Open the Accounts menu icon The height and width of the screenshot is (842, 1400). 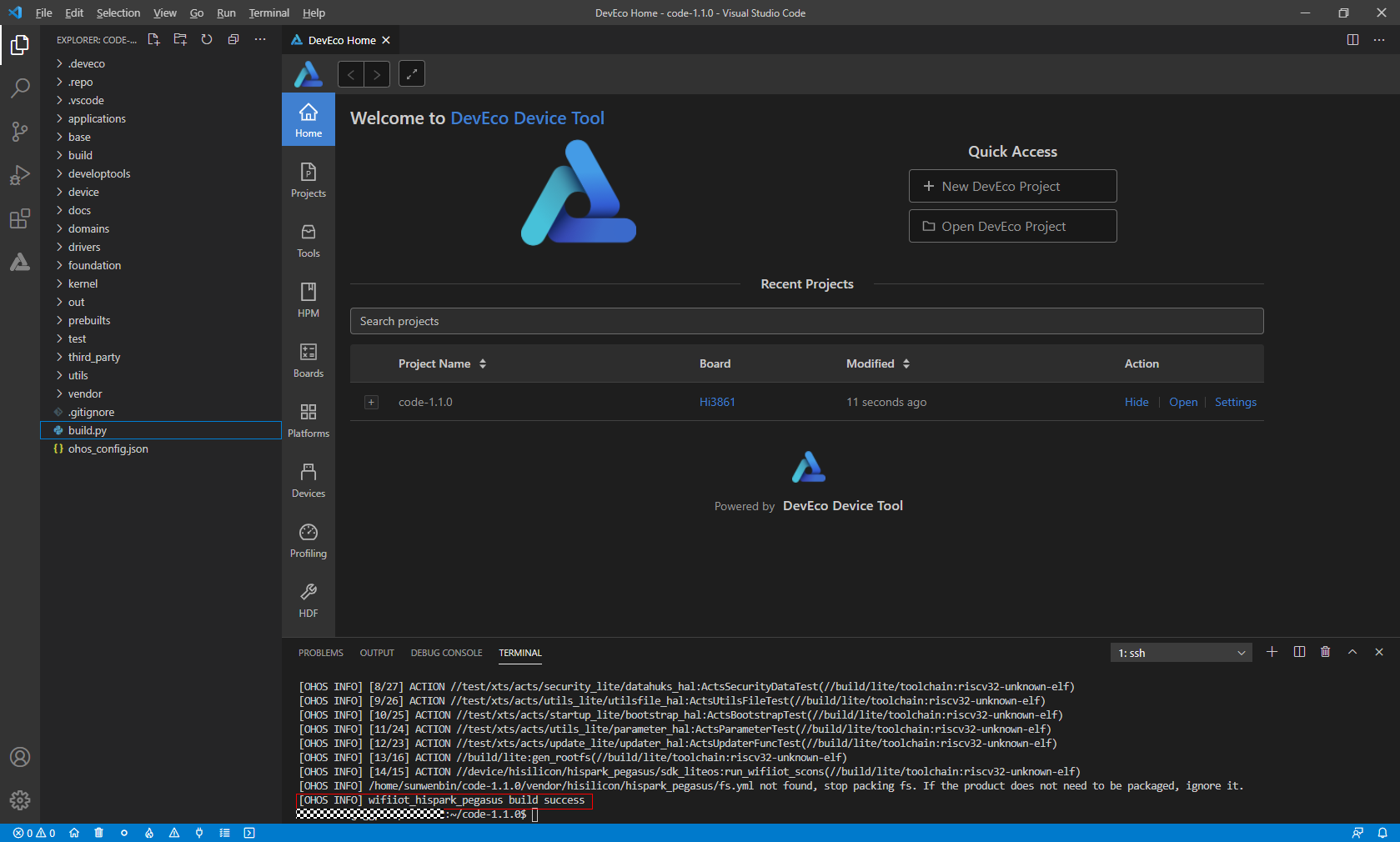pos(20,757)
